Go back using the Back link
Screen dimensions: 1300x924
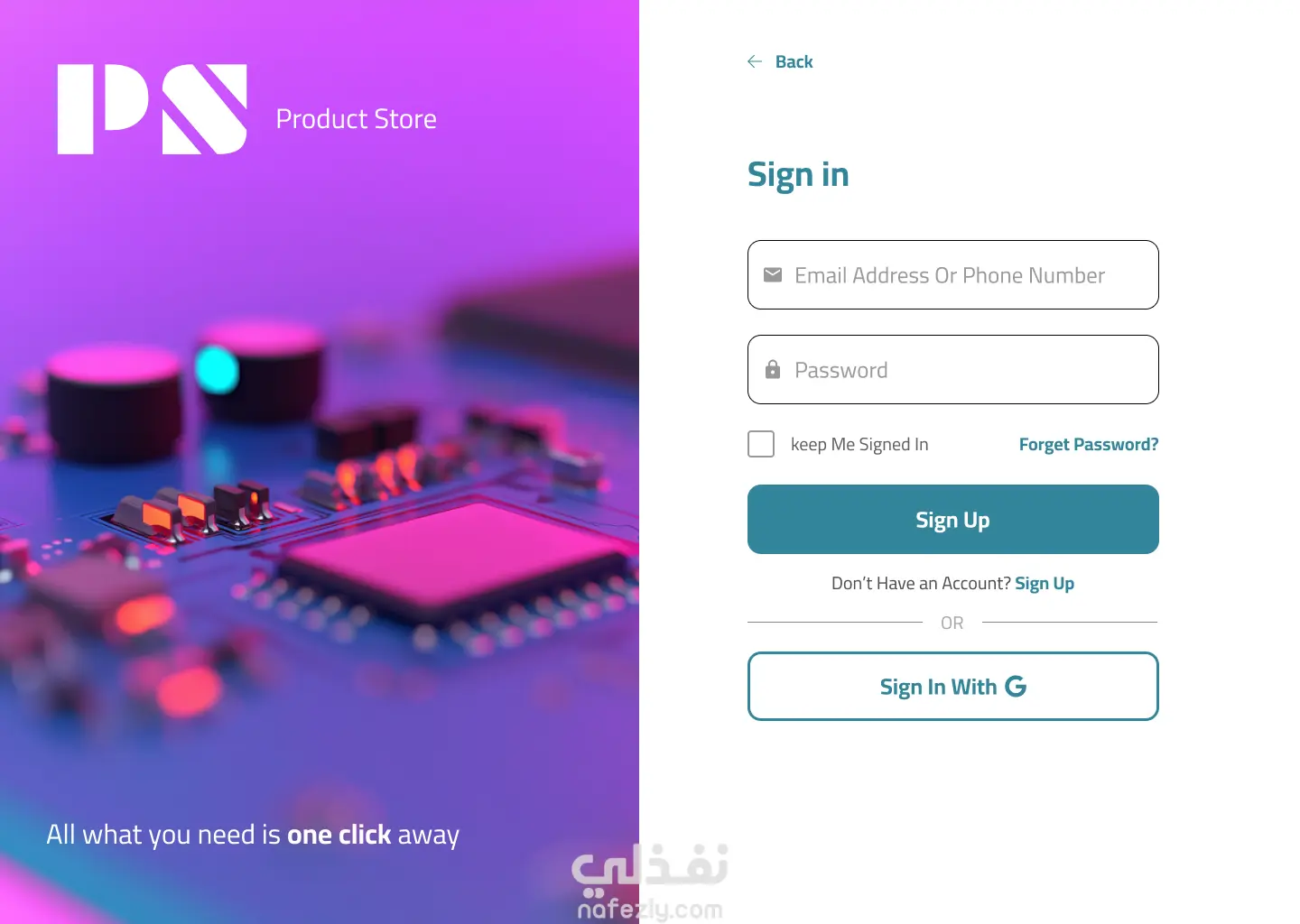point(794,61)
